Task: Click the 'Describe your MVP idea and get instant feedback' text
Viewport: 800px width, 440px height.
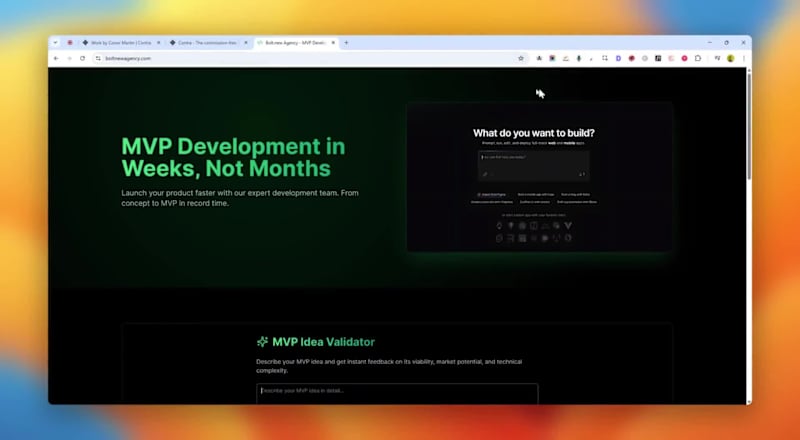Action: (x=389, y=366)
